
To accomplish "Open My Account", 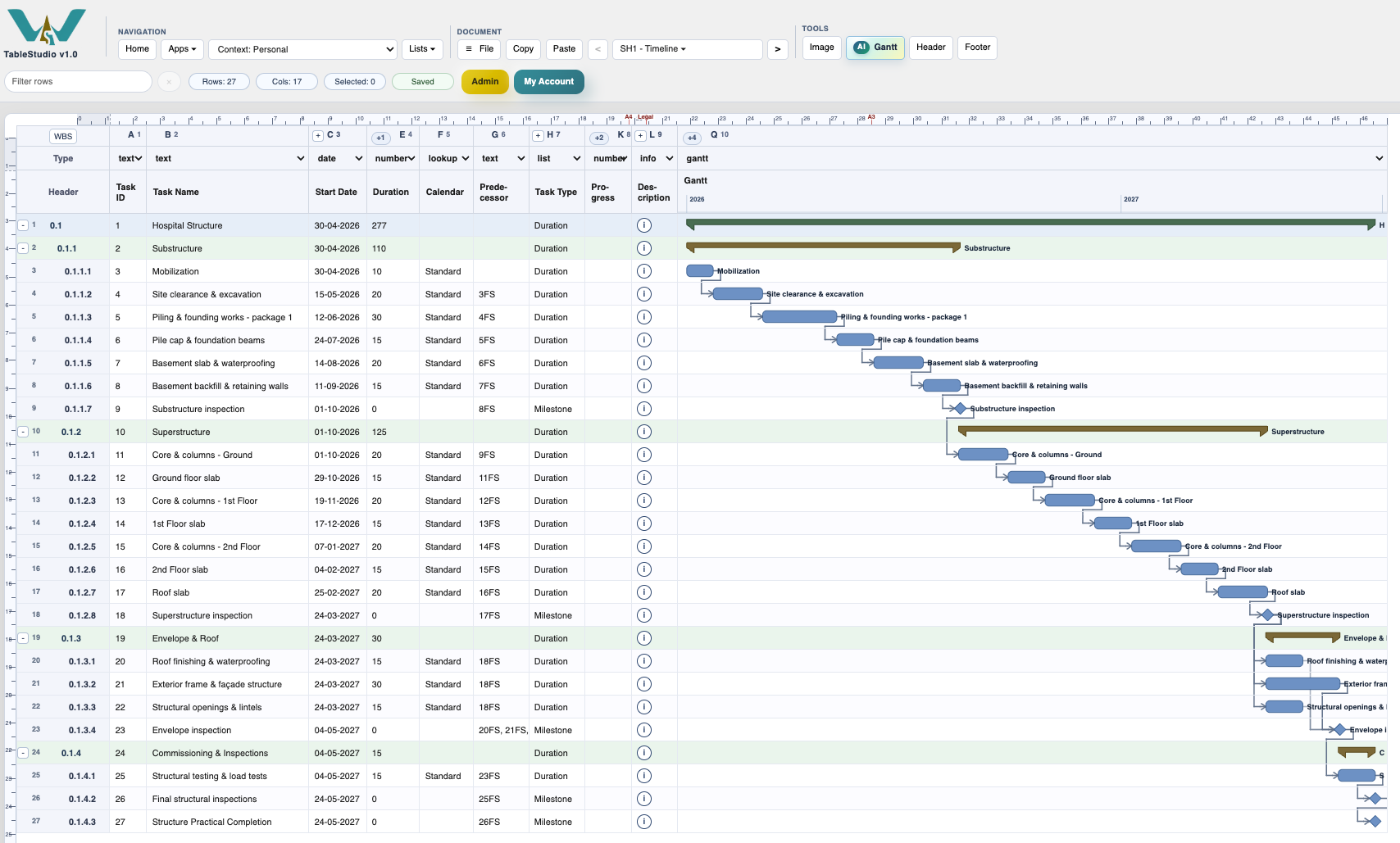I will (549, 82).
